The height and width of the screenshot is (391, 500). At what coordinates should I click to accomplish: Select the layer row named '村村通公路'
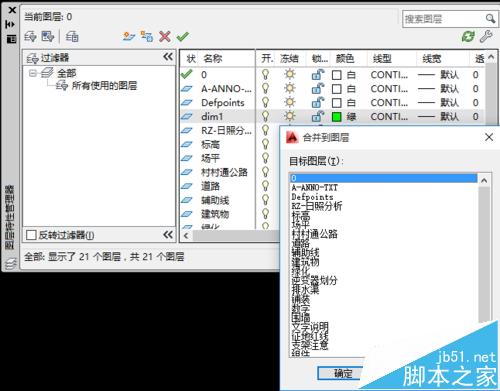point(224,172)
